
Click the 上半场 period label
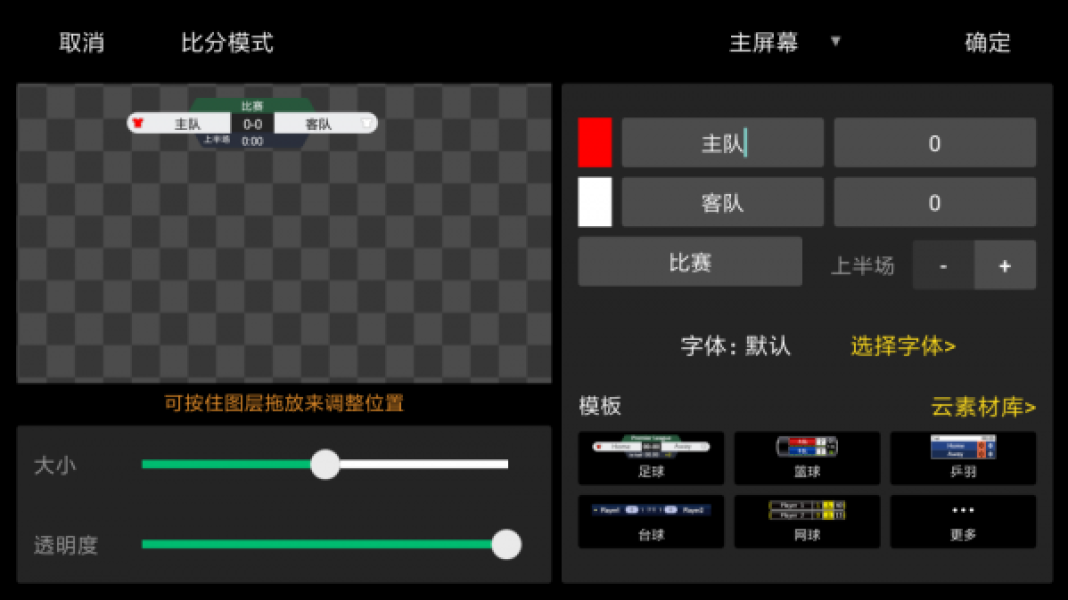(862, 266)
